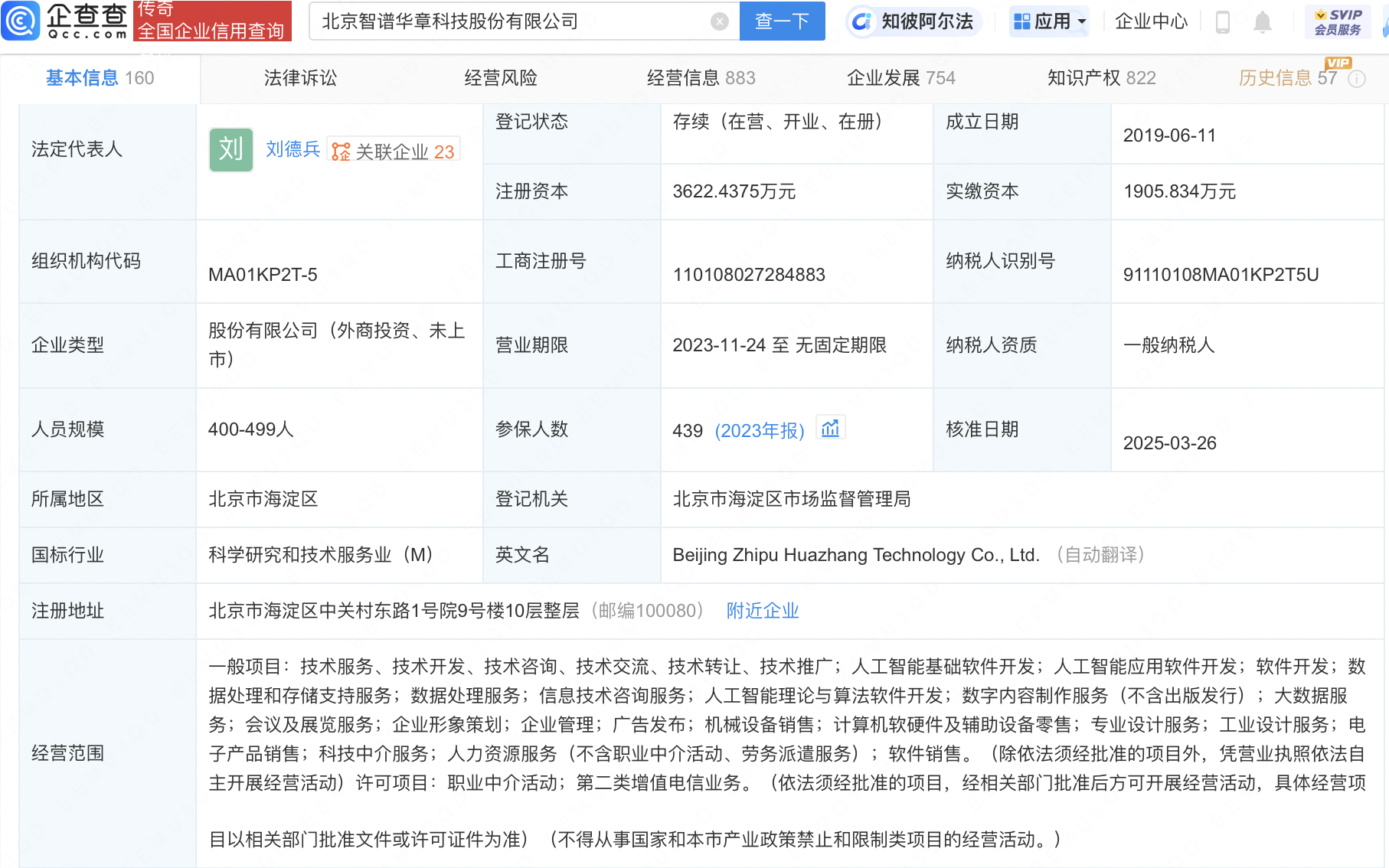The height and width of the screenshot is (868, 1389).
Task: Open the 历史信息 57 VIP tab
Action: click(1288, 78)
